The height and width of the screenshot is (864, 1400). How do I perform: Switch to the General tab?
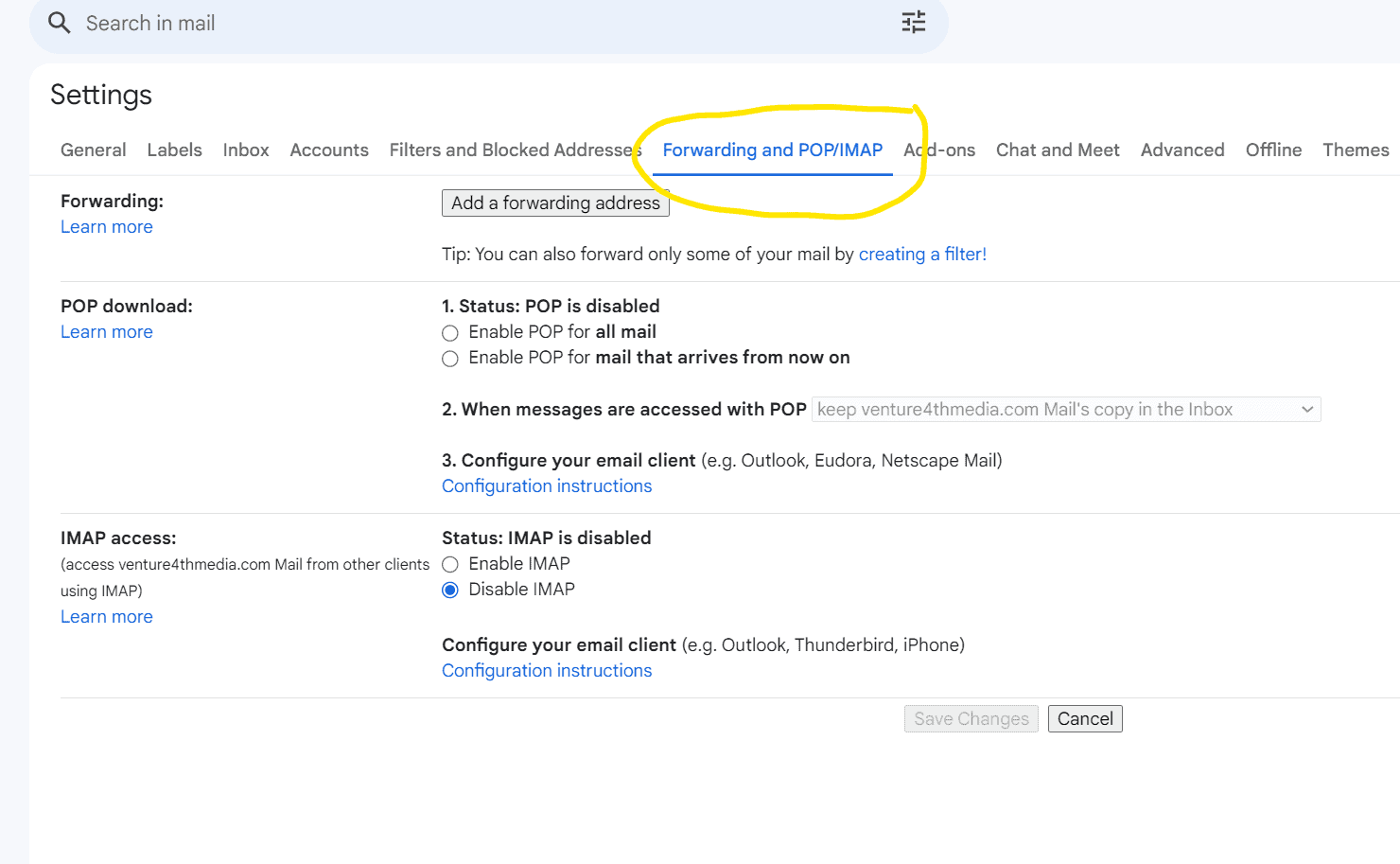[93, 150]
